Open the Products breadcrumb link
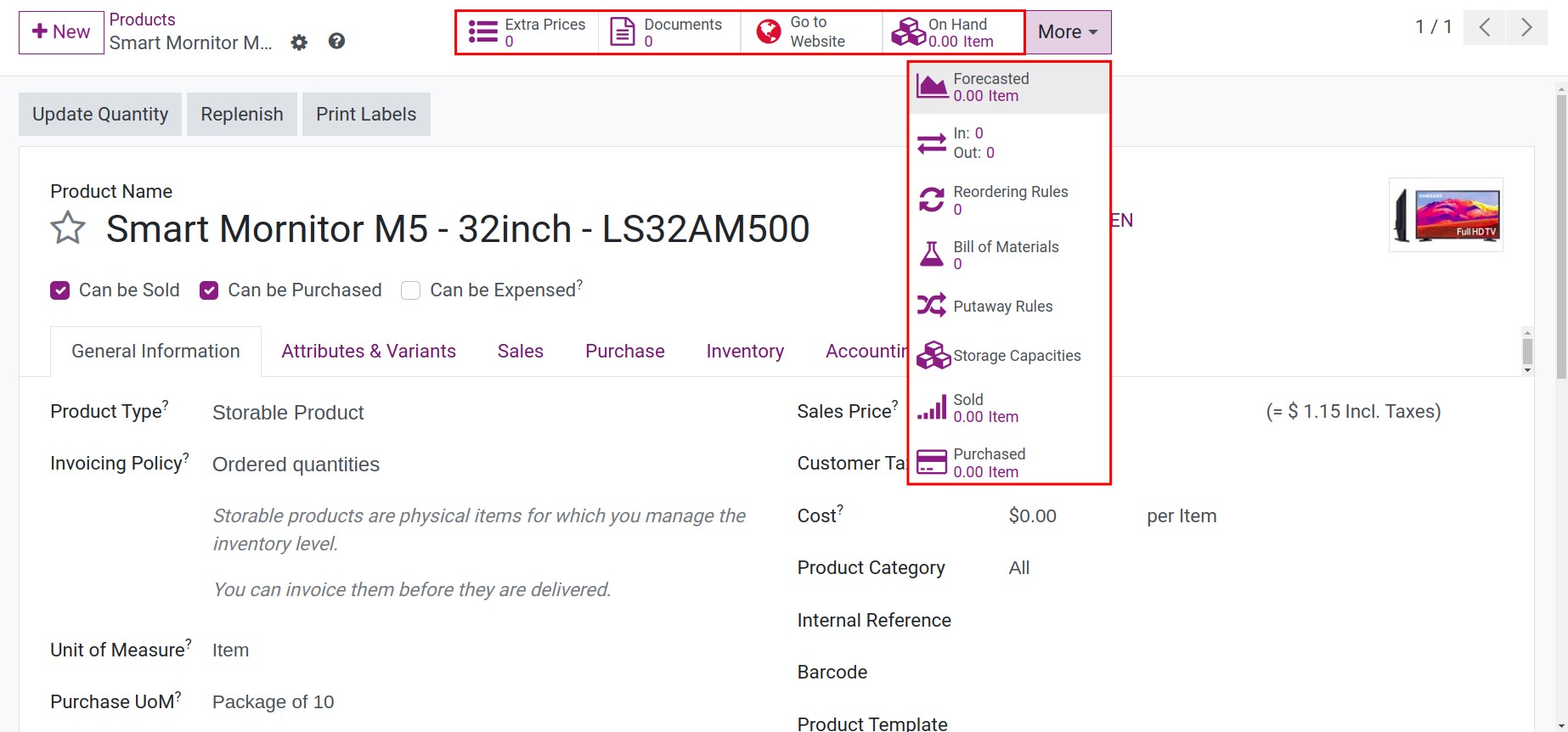Viewport: 1568px width, 732px height. 142,20
